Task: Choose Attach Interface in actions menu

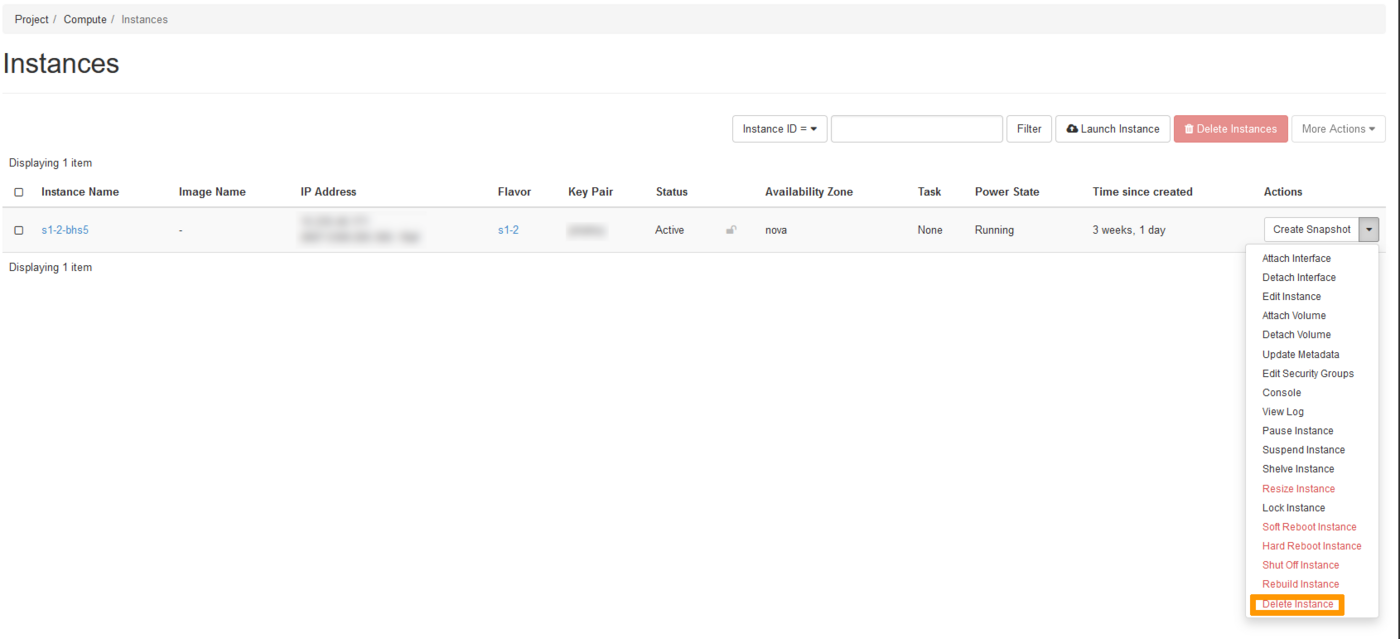Action: pyautogui.click(x=1296, y=259)
